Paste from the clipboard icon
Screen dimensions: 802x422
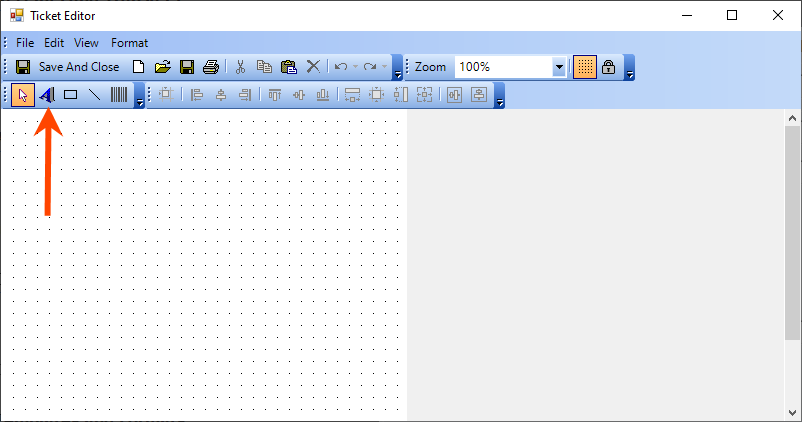pos(289,67)
